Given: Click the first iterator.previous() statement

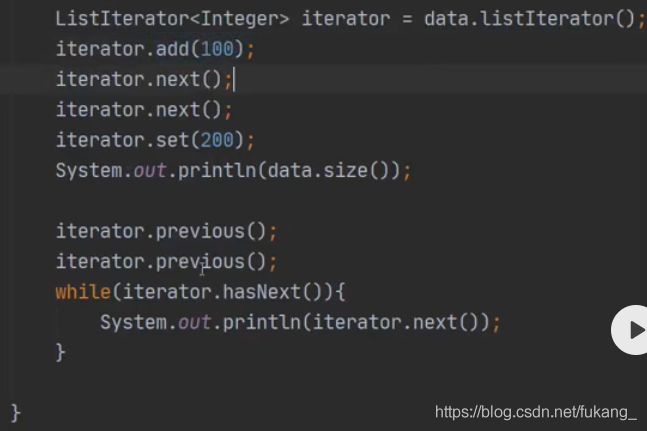Looking at the screenshot, I should coord(165,232).
